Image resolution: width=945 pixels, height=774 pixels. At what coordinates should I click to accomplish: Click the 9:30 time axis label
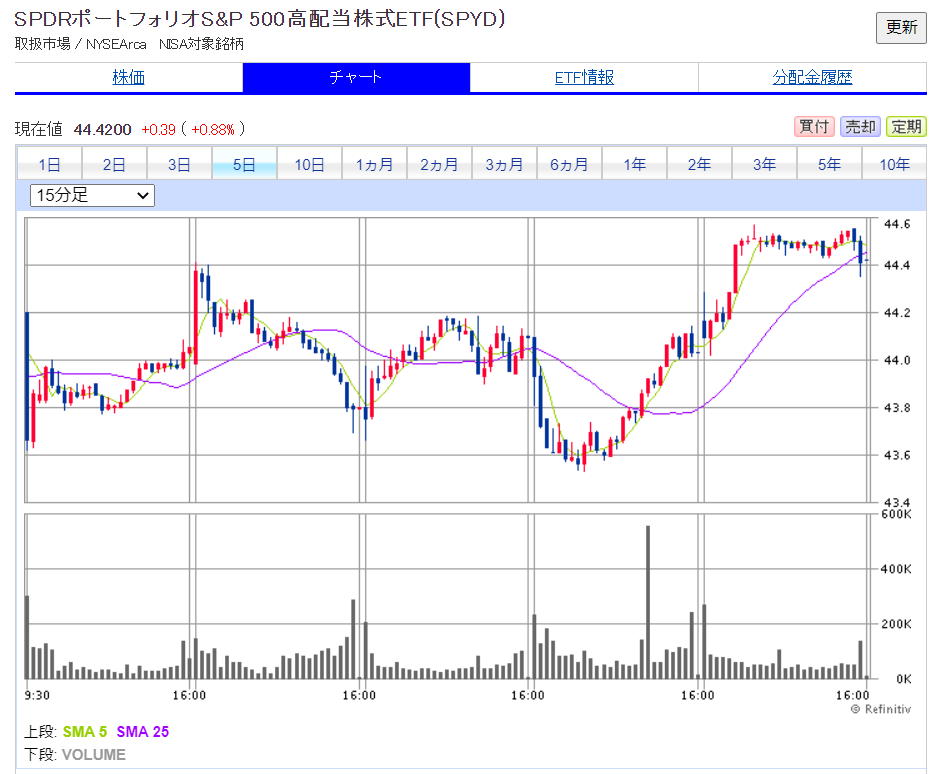(x=37, y=696)
